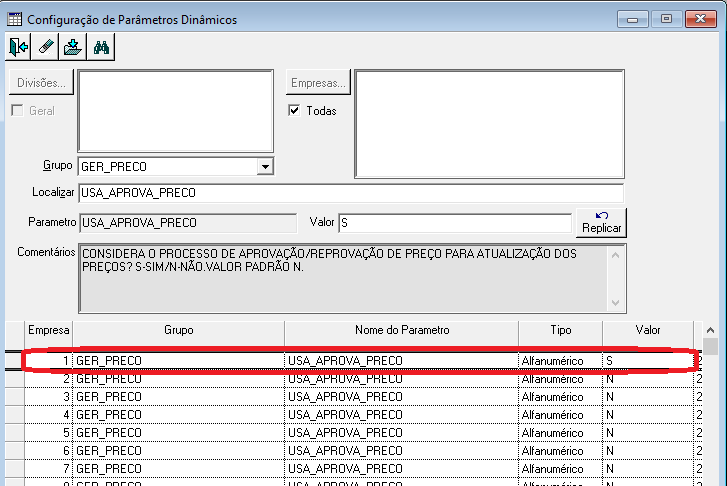Select GER_PRECO cell in Empresa 1 row

click(179, 361)
